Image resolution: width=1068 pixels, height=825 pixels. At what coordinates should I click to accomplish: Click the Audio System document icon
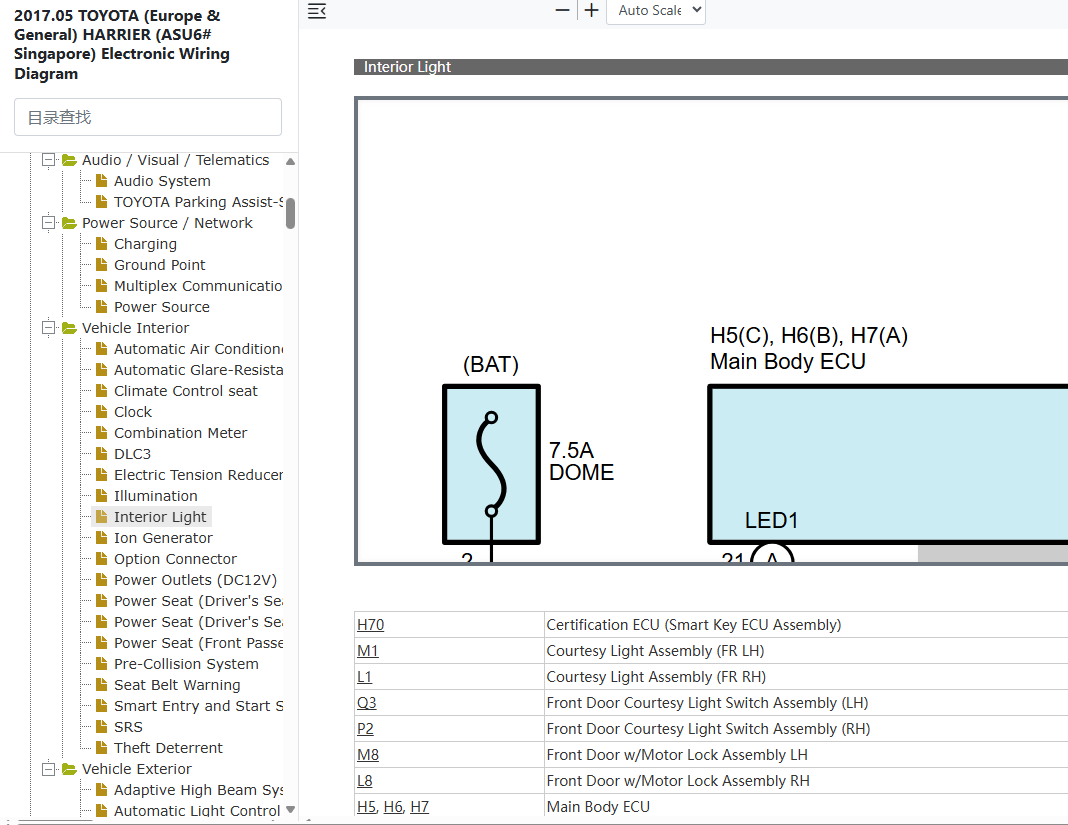(101, 181)
